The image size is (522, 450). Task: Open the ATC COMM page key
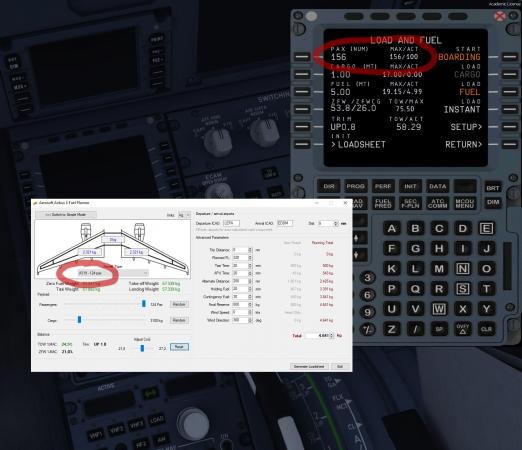(437, 203)
